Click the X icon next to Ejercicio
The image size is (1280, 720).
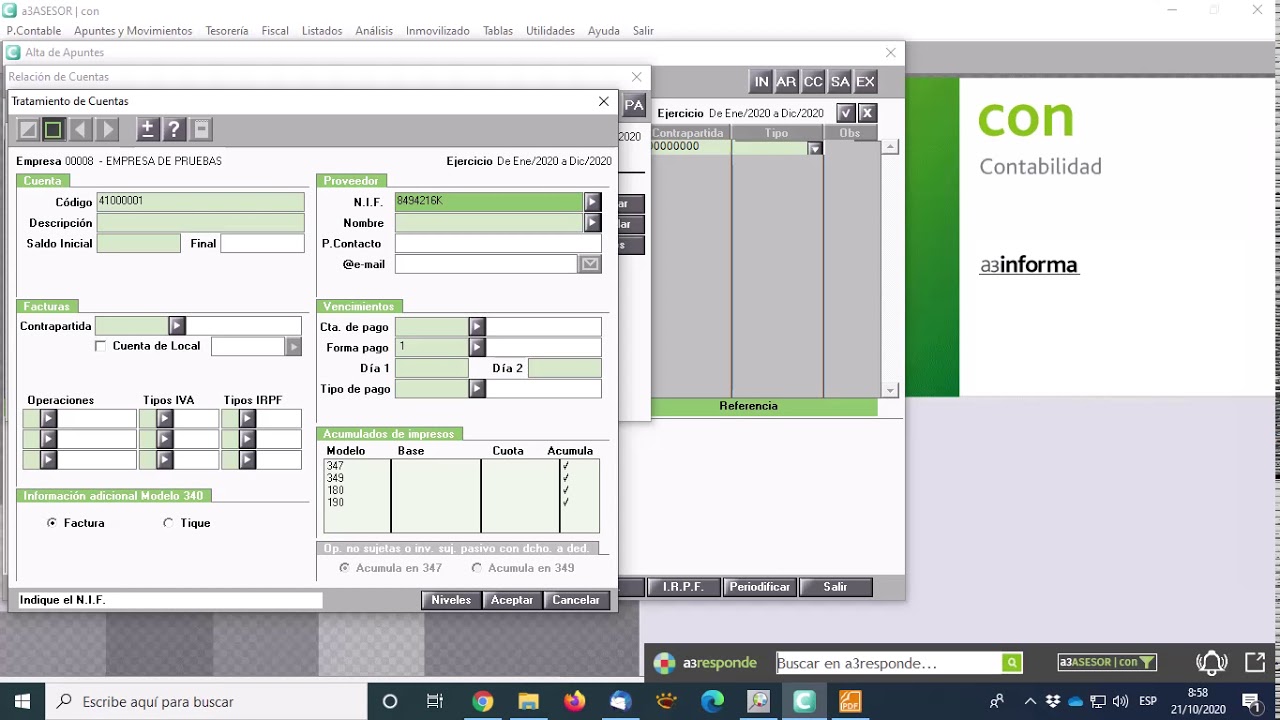coord(867,113)
